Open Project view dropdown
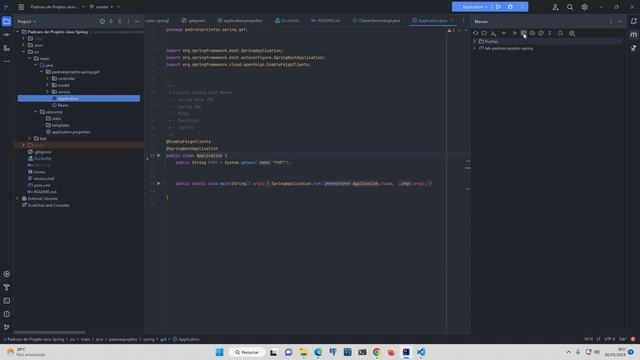The image size is (640, 360). (x=27, y=21)
